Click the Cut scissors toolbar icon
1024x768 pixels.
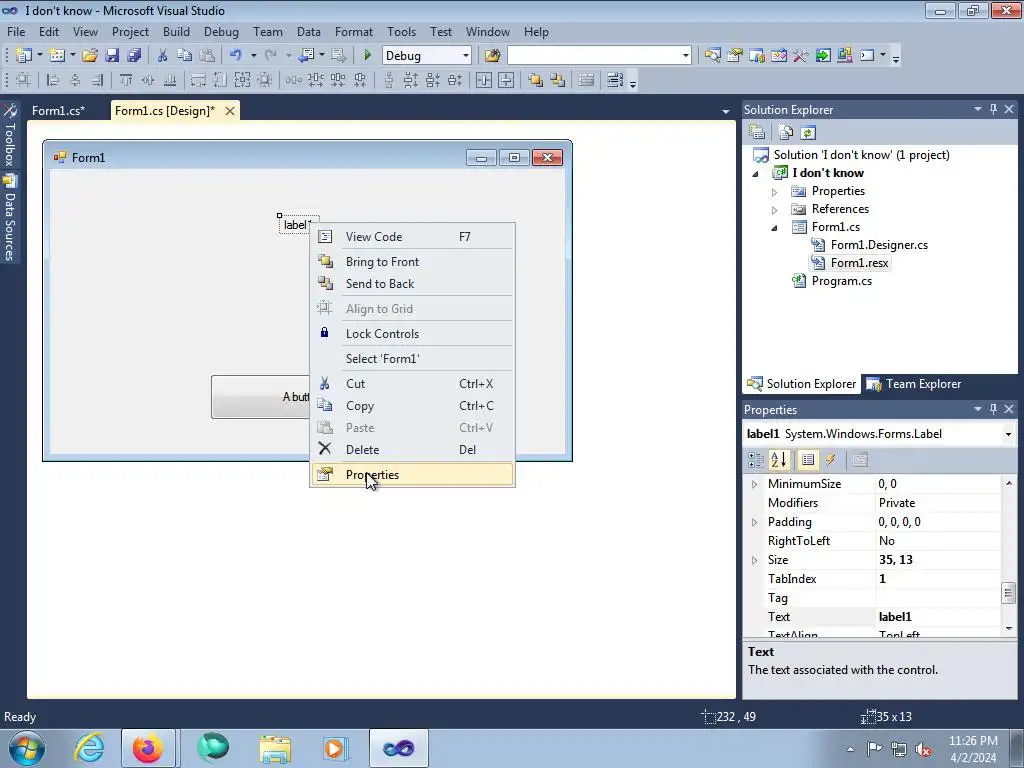163,56
